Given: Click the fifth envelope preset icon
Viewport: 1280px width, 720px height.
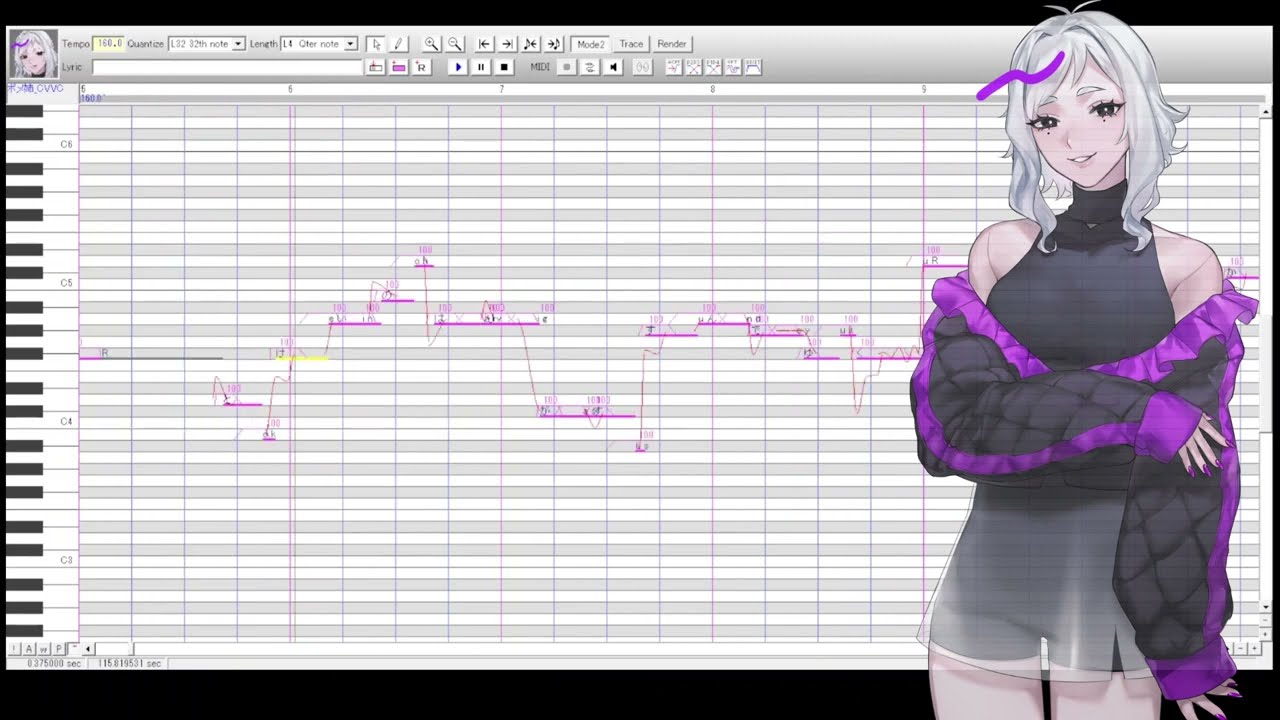Looking at the screenshot, I should pos(753,67).
